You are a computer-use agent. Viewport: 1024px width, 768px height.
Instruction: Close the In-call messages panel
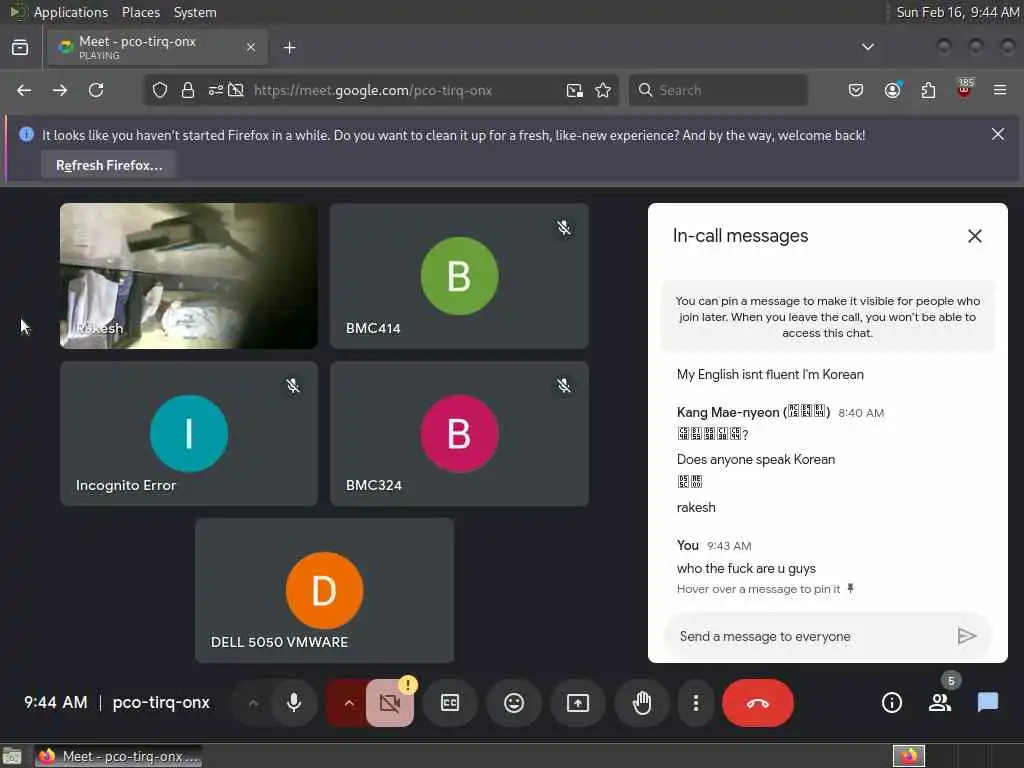point(974,236)
